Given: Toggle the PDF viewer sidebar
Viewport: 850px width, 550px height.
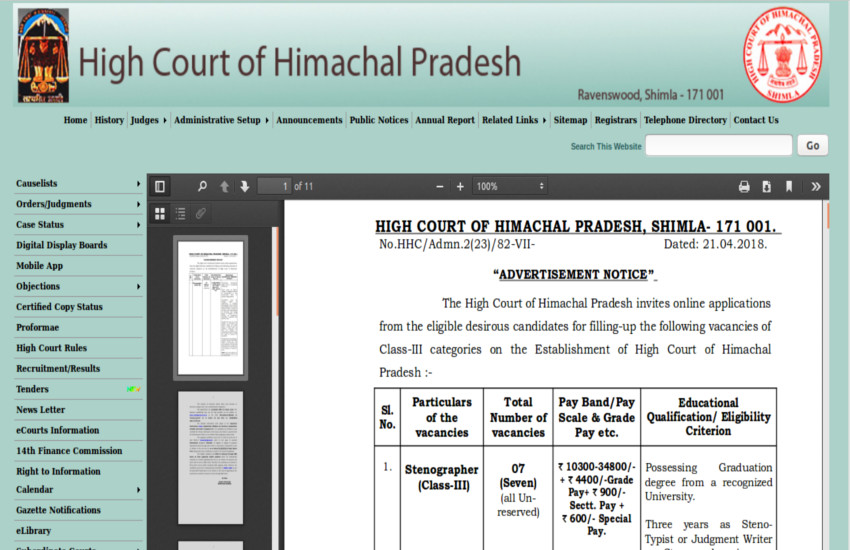Looking at the screenshot, I should pyautogui.click(x=160, y=186).
